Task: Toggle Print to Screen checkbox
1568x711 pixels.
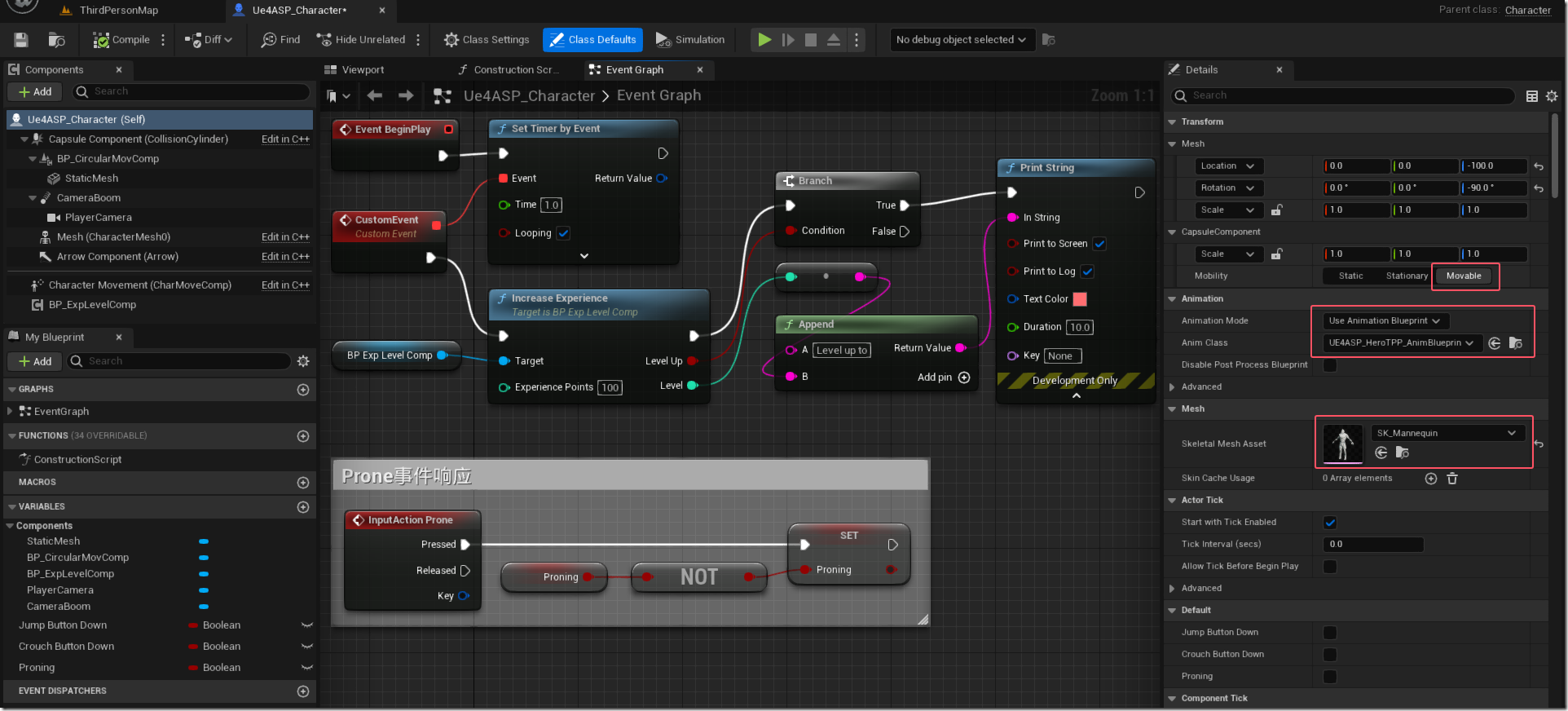Action: 1099,244
